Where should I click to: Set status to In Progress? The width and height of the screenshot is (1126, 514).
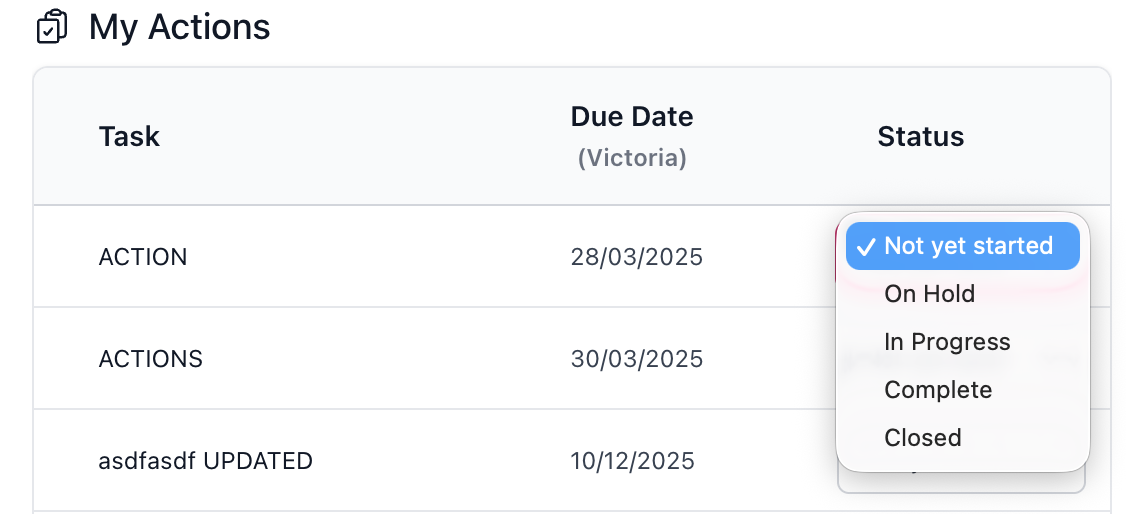pos(947,342)
